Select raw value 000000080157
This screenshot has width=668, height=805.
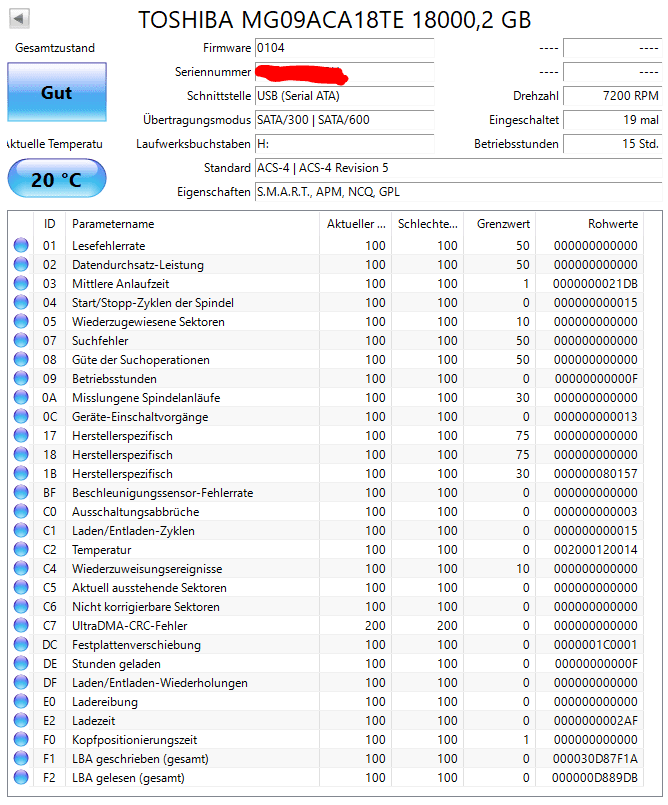click(x=595, y=474)
